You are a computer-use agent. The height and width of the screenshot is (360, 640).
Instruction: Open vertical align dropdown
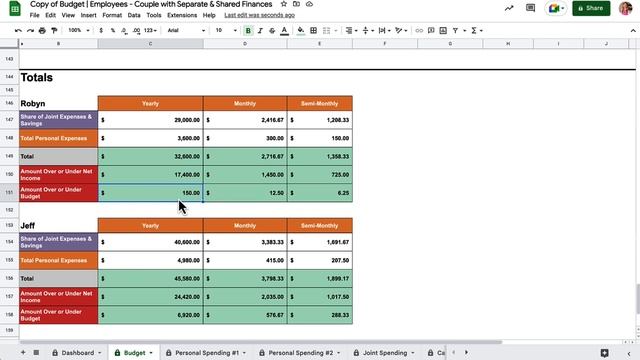coord(367,31)
